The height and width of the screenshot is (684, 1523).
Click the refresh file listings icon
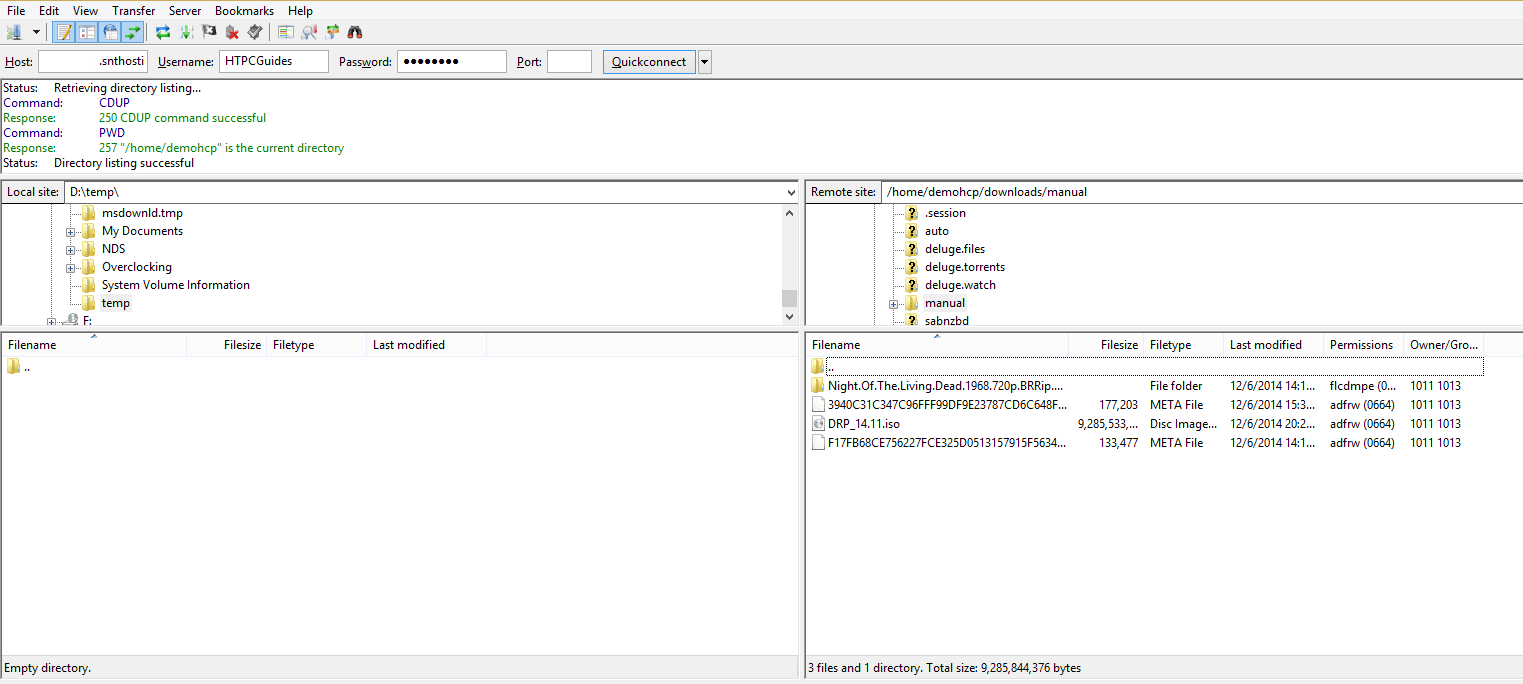(163, 32)
